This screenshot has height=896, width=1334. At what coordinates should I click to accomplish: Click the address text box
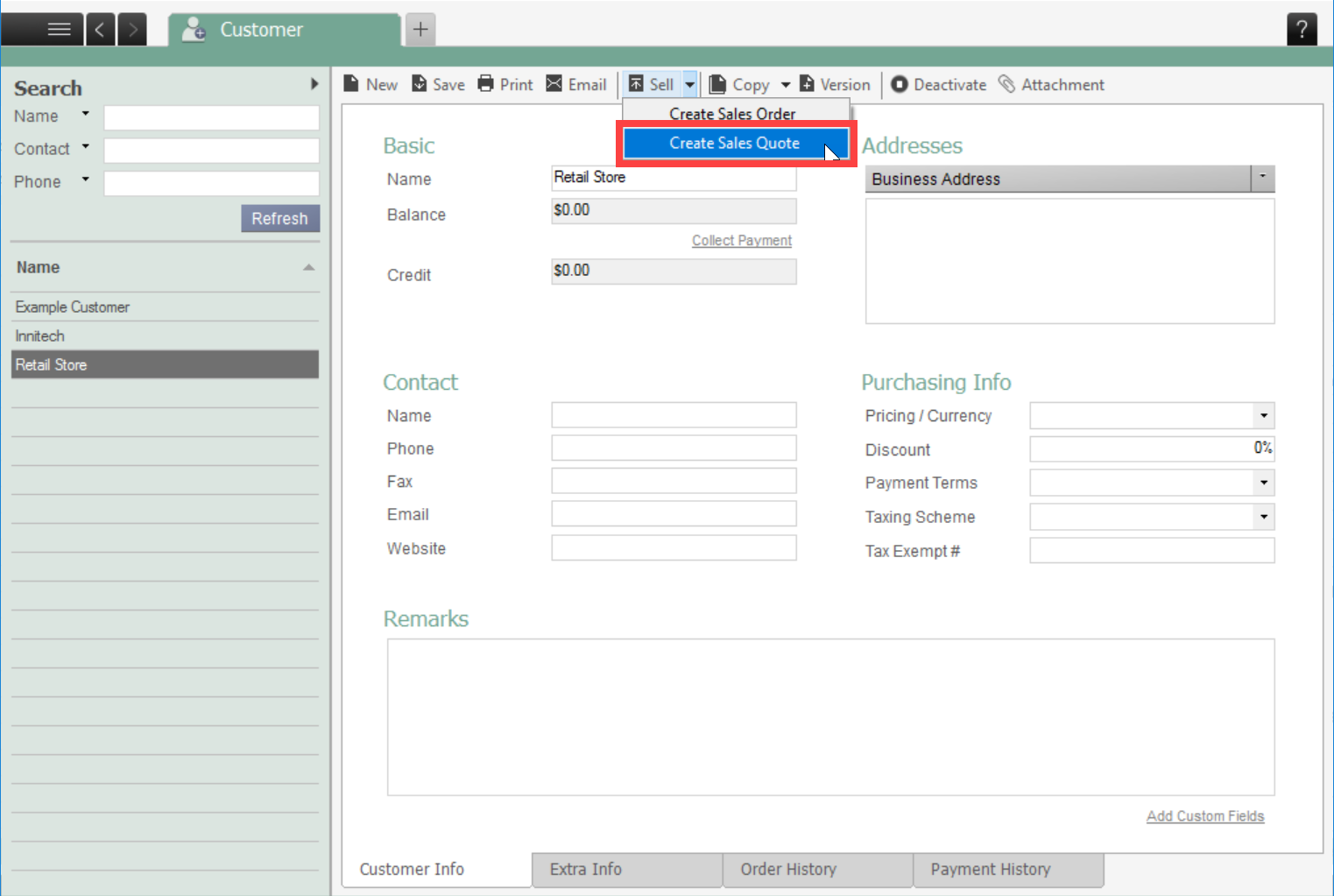click(1069, 261)
